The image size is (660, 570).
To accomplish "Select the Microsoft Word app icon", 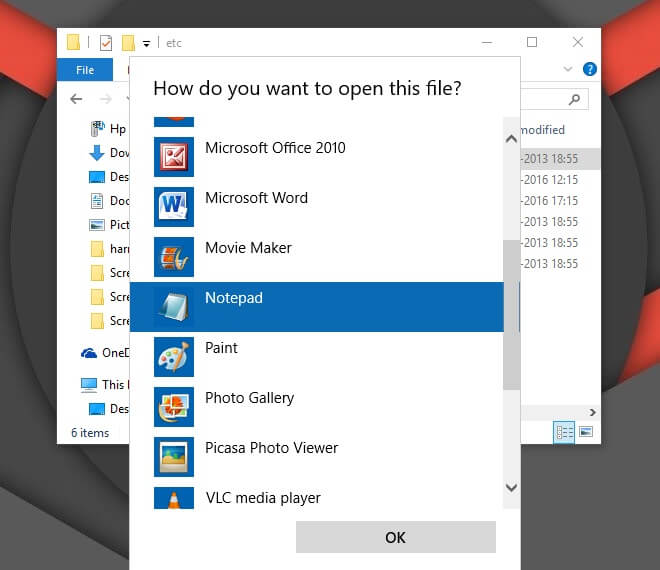I will (x=174, y=207).
